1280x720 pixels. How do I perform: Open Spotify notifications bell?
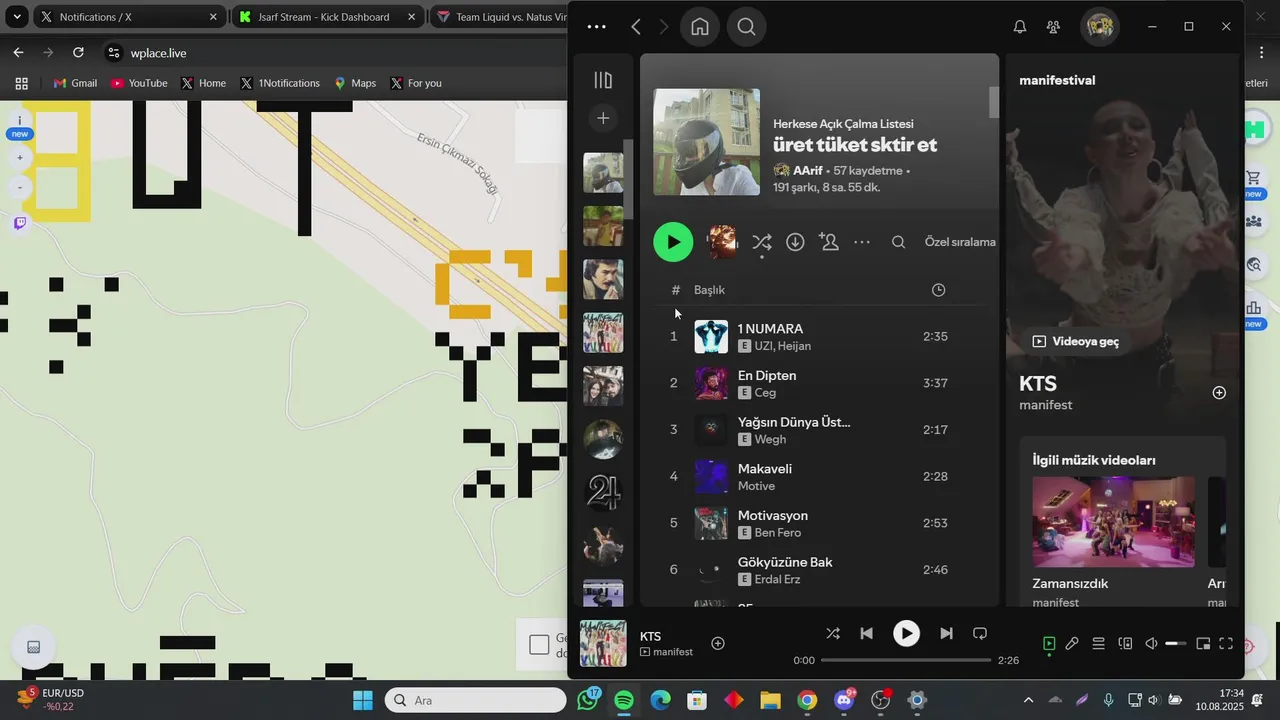(x=1020, y=27)
